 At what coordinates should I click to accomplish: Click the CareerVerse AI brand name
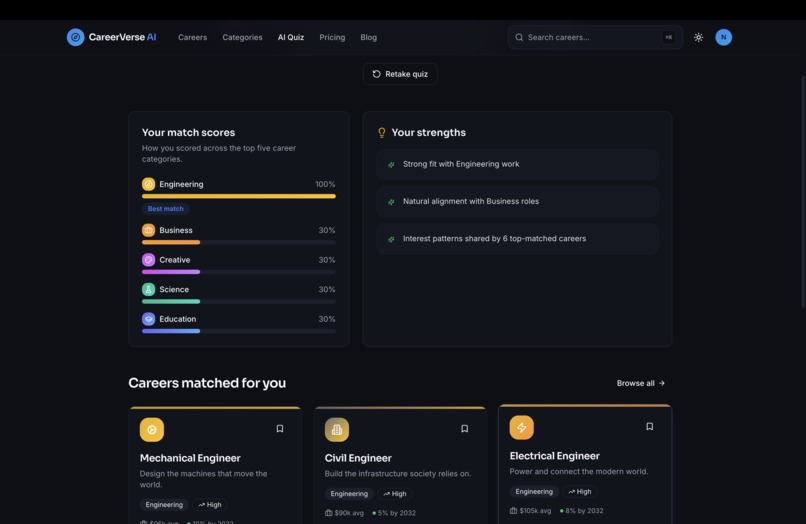[x=122, y=37]
